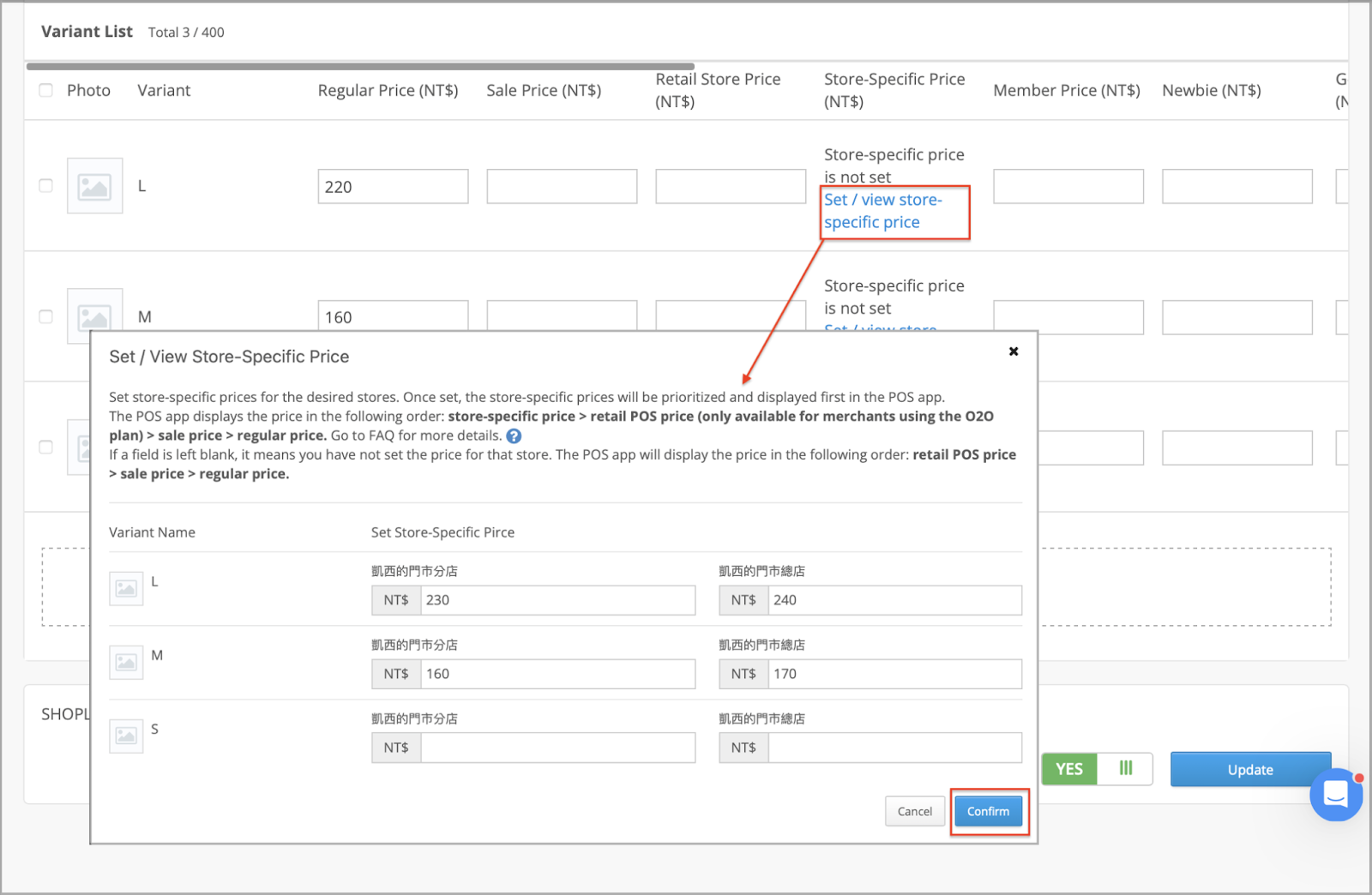This screenshot has width=1372, height=895.
Task: Toggle the YES switch
Action: pyautogui.click(x=1097, y=769)
